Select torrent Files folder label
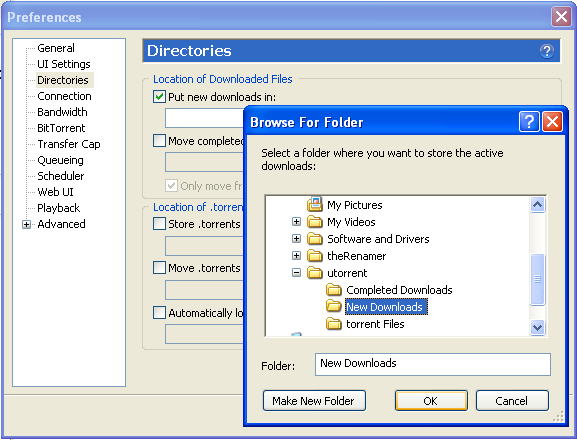The height and width of the screenshot is (440, 577). click(x=375, y=324)
